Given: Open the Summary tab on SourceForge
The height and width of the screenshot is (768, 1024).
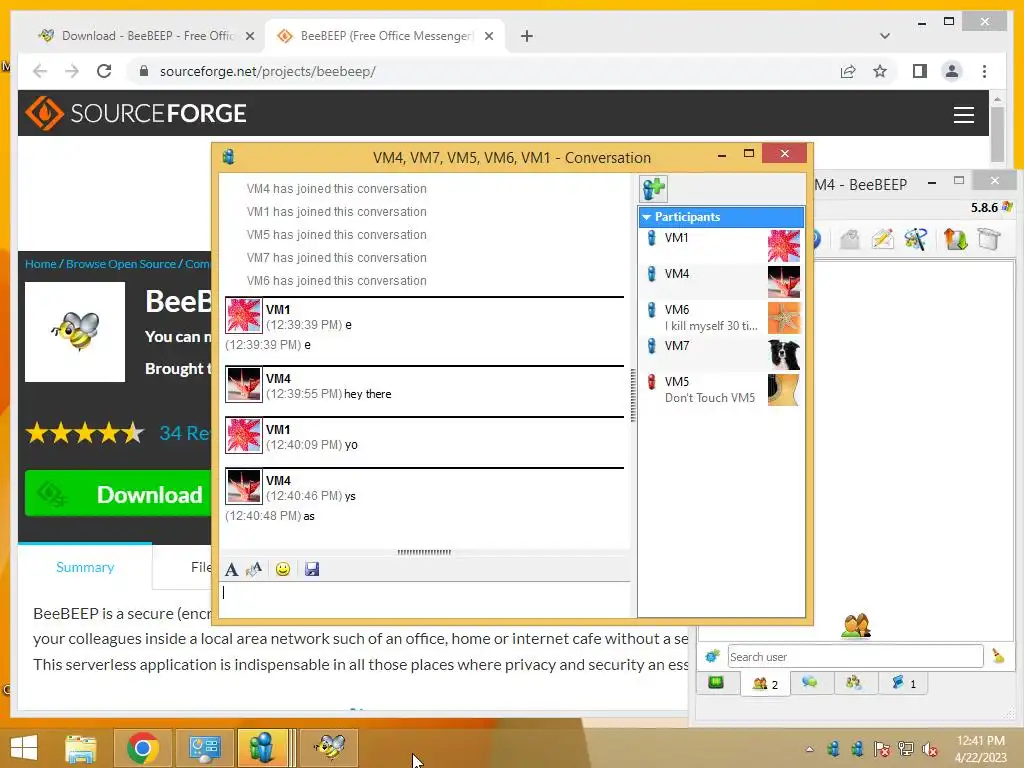Looking at the screenshot, I should tap(85, 568).
